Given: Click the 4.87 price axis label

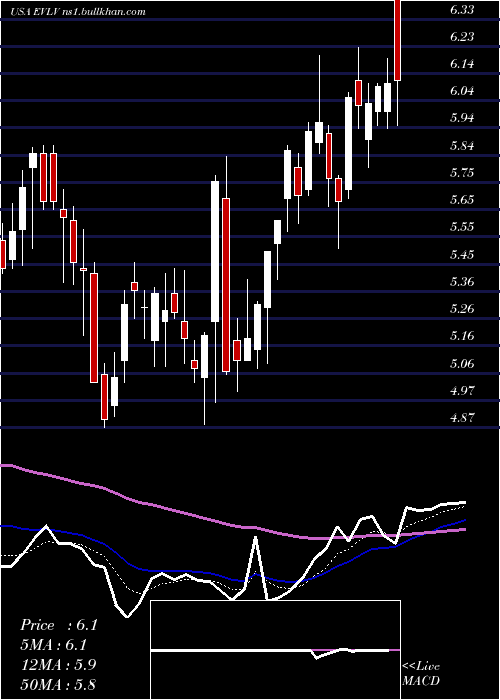Looking at the screenshot, I should [x=462, y=417].
